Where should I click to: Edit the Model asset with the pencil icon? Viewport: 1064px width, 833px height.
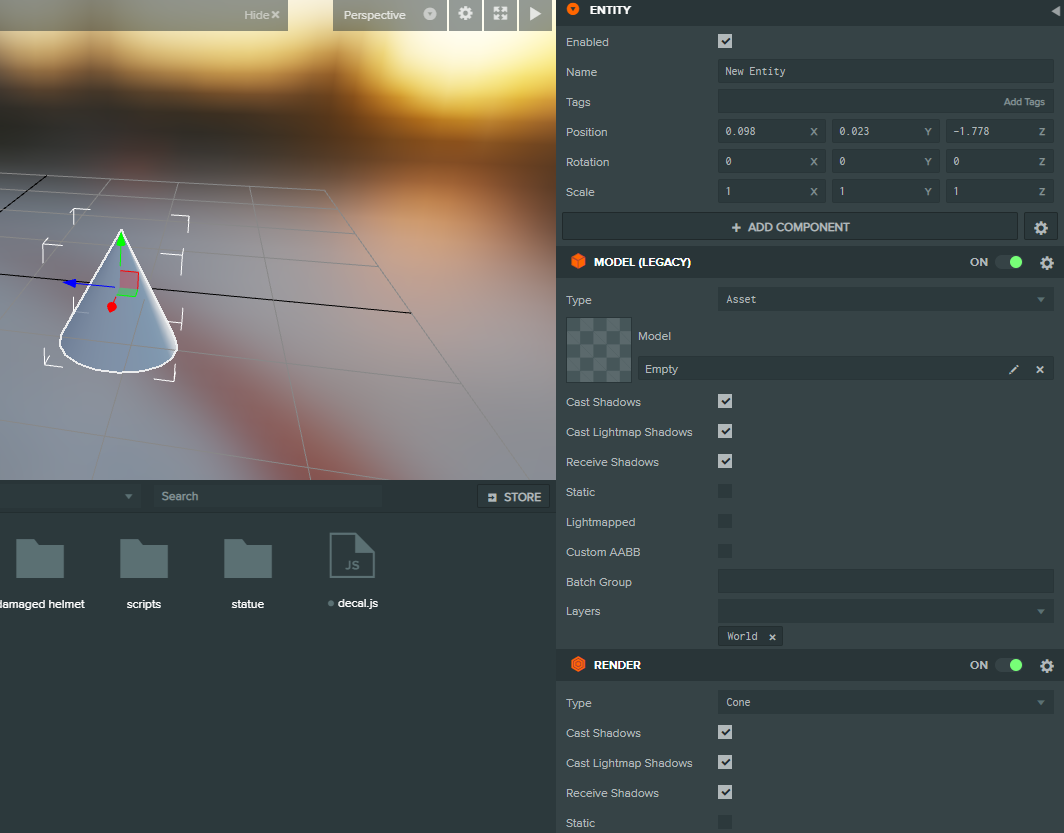point(1014,369)
